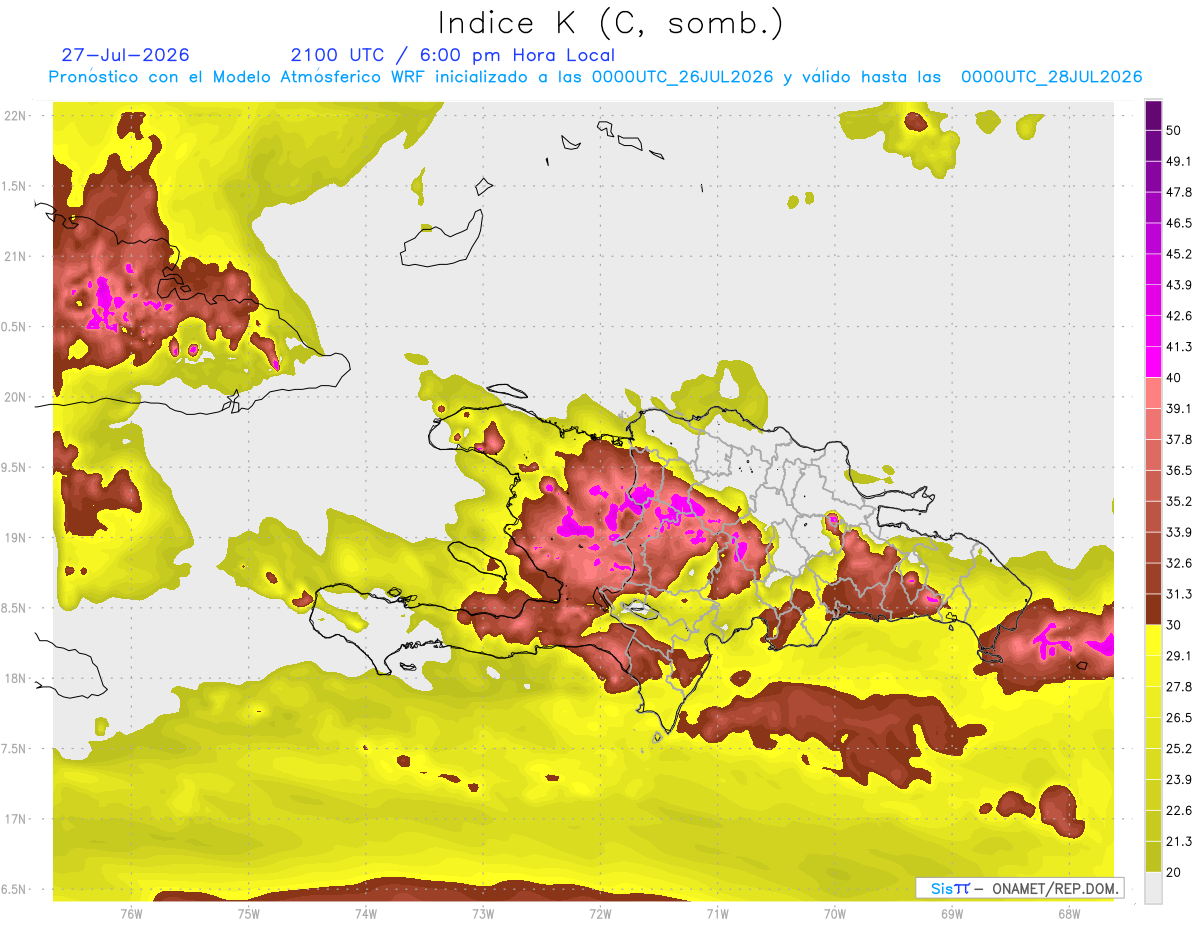The width and height of the screenshot is (1200, 927).
Task: Click the '43.9' color scale value
Action: point(1179,285)
